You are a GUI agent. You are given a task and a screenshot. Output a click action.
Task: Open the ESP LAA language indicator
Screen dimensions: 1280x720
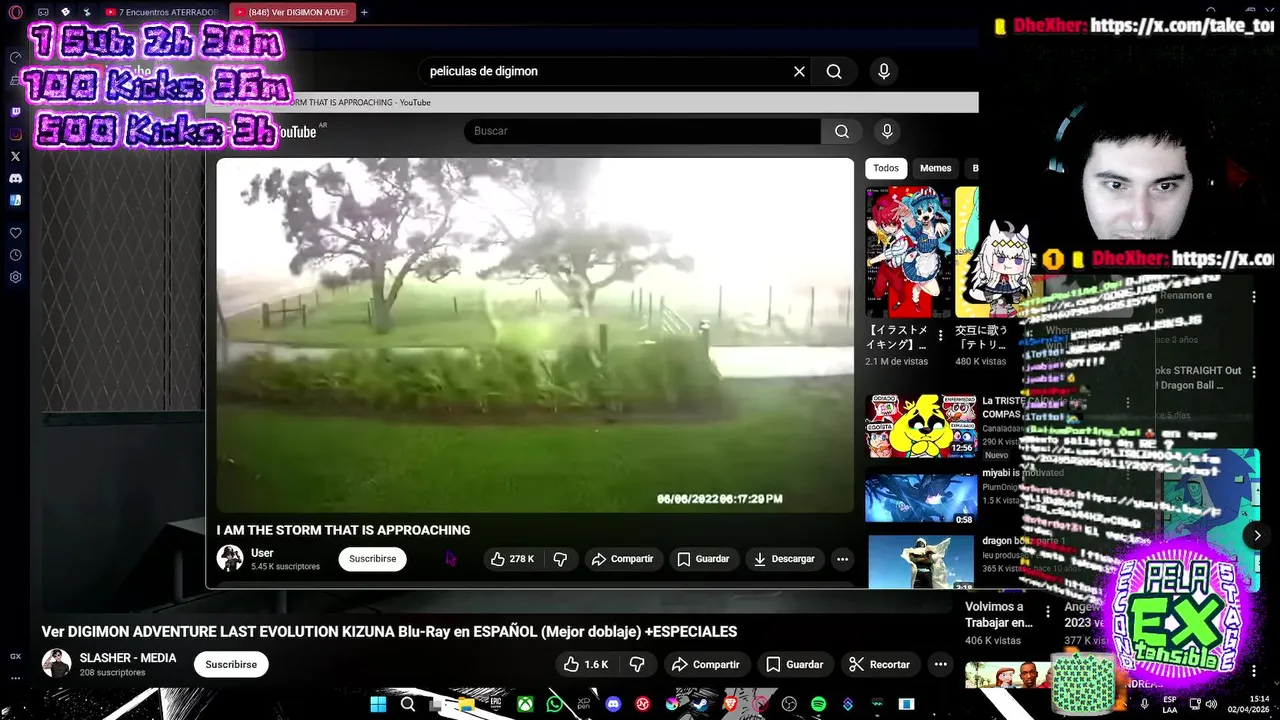(x=1170, y=704)
